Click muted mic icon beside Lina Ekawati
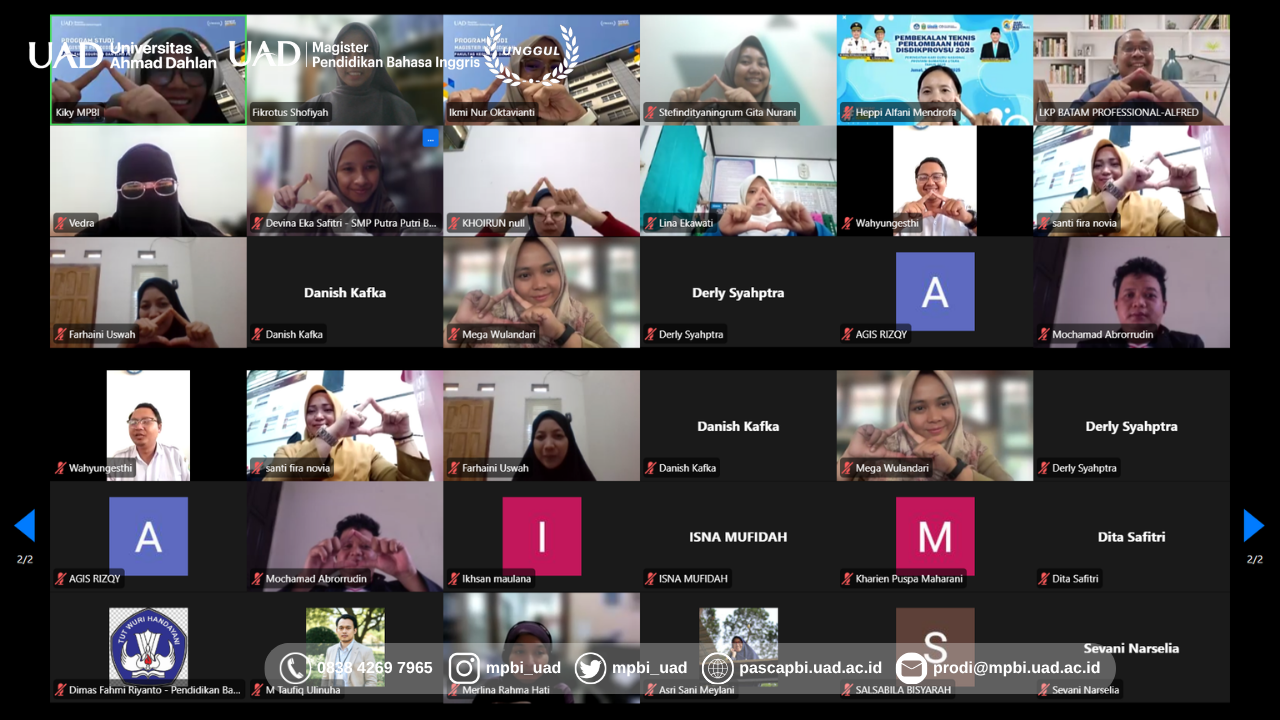Screen dimensions: 1280x720 (651, 223)
